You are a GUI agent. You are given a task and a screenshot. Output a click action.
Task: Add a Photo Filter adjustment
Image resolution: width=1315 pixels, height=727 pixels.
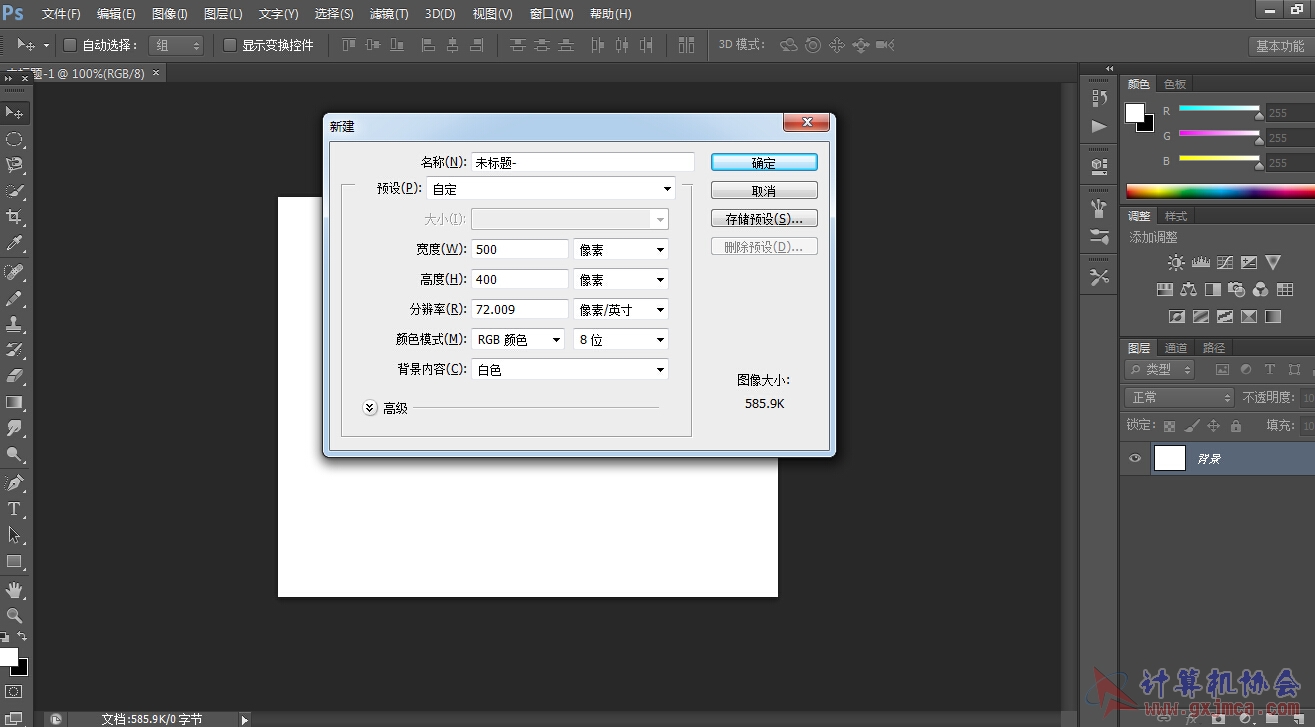point(1236,290)
